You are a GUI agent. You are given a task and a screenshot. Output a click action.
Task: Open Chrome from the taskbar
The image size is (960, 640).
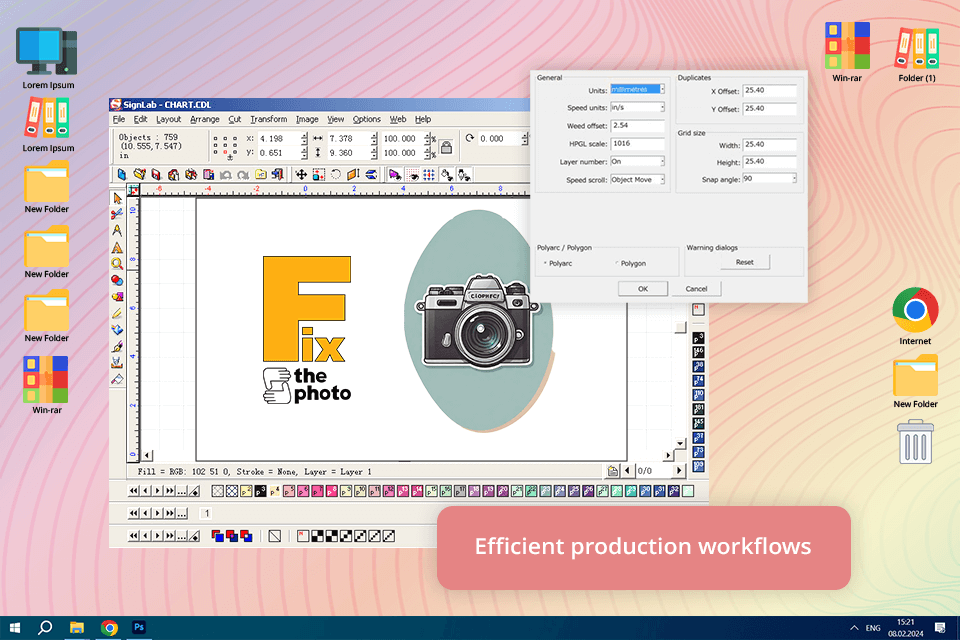(x=109, y=627)
